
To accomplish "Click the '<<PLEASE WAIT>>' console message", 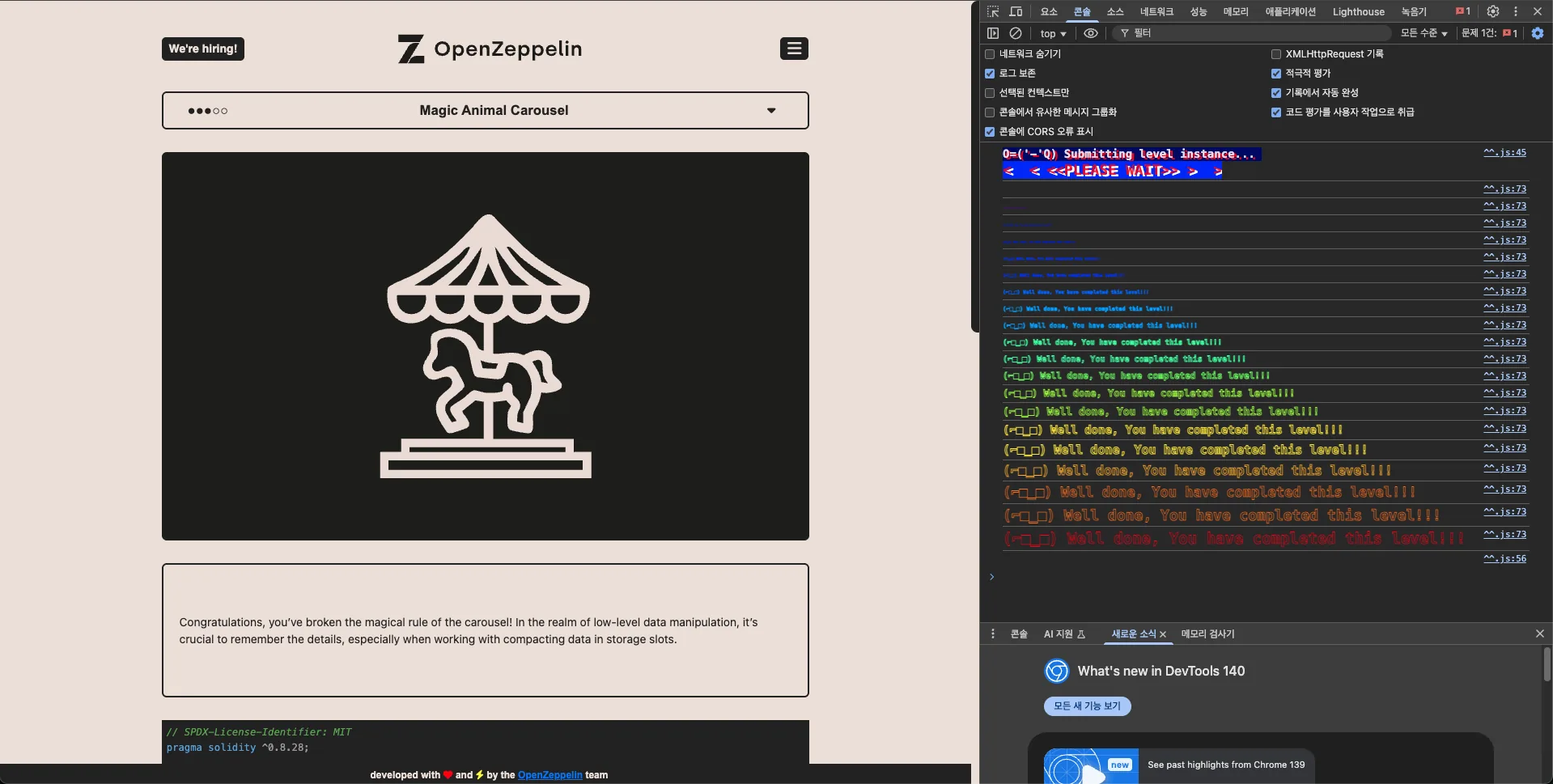I will coord(1114,171).
